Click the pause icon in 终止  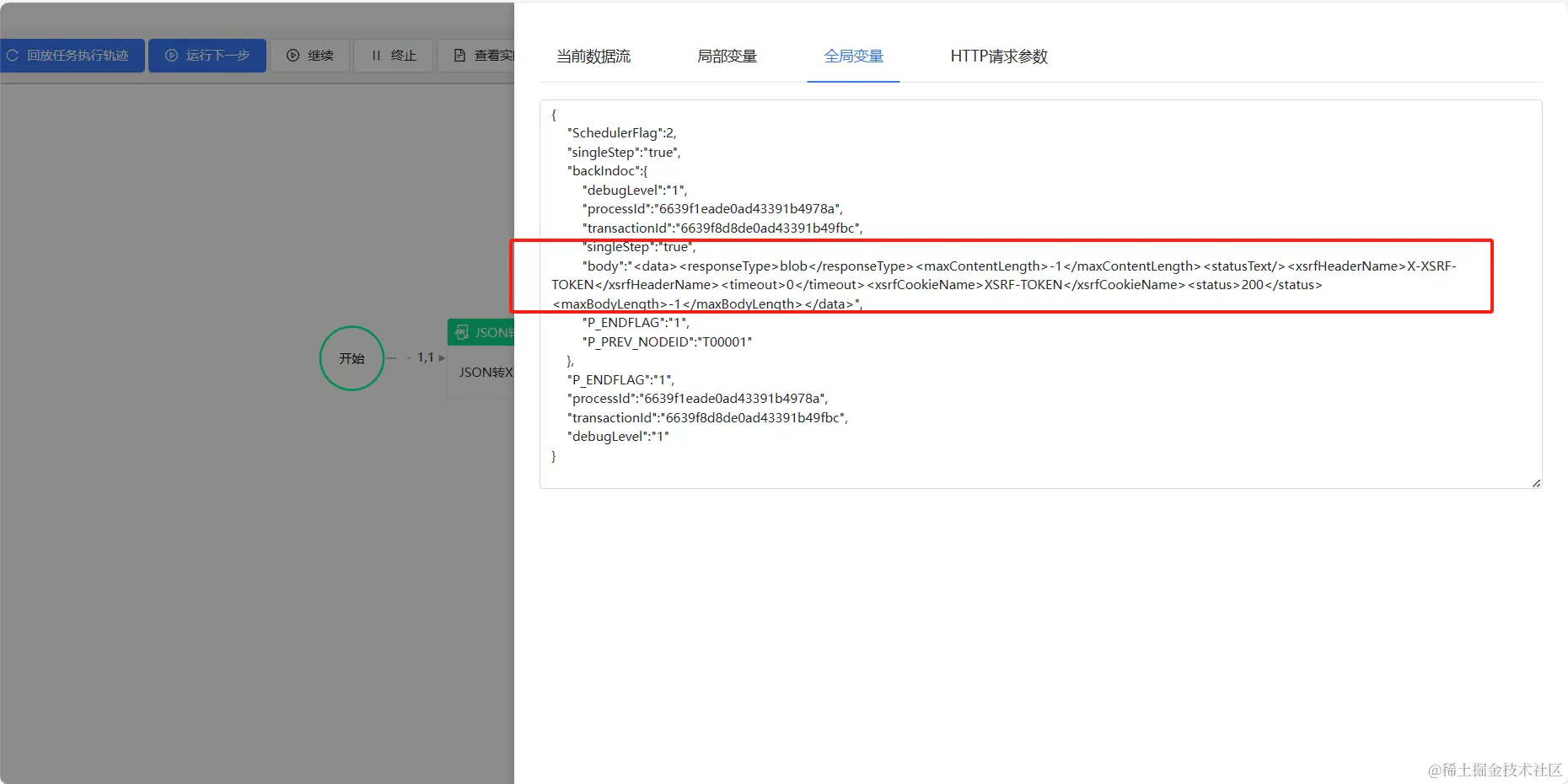(x=376, y=56)
